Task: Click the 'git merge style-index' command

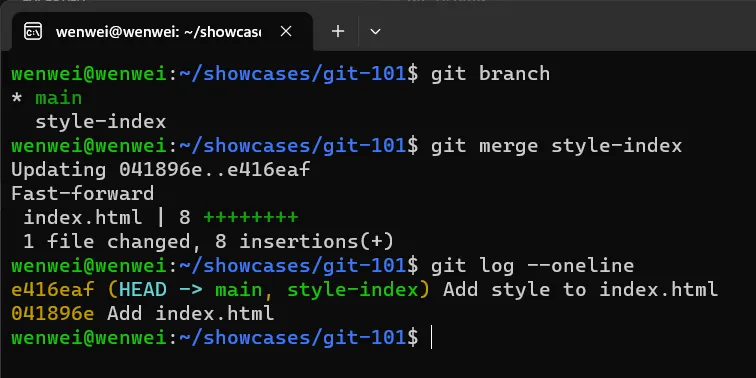Action: point(556,146)
